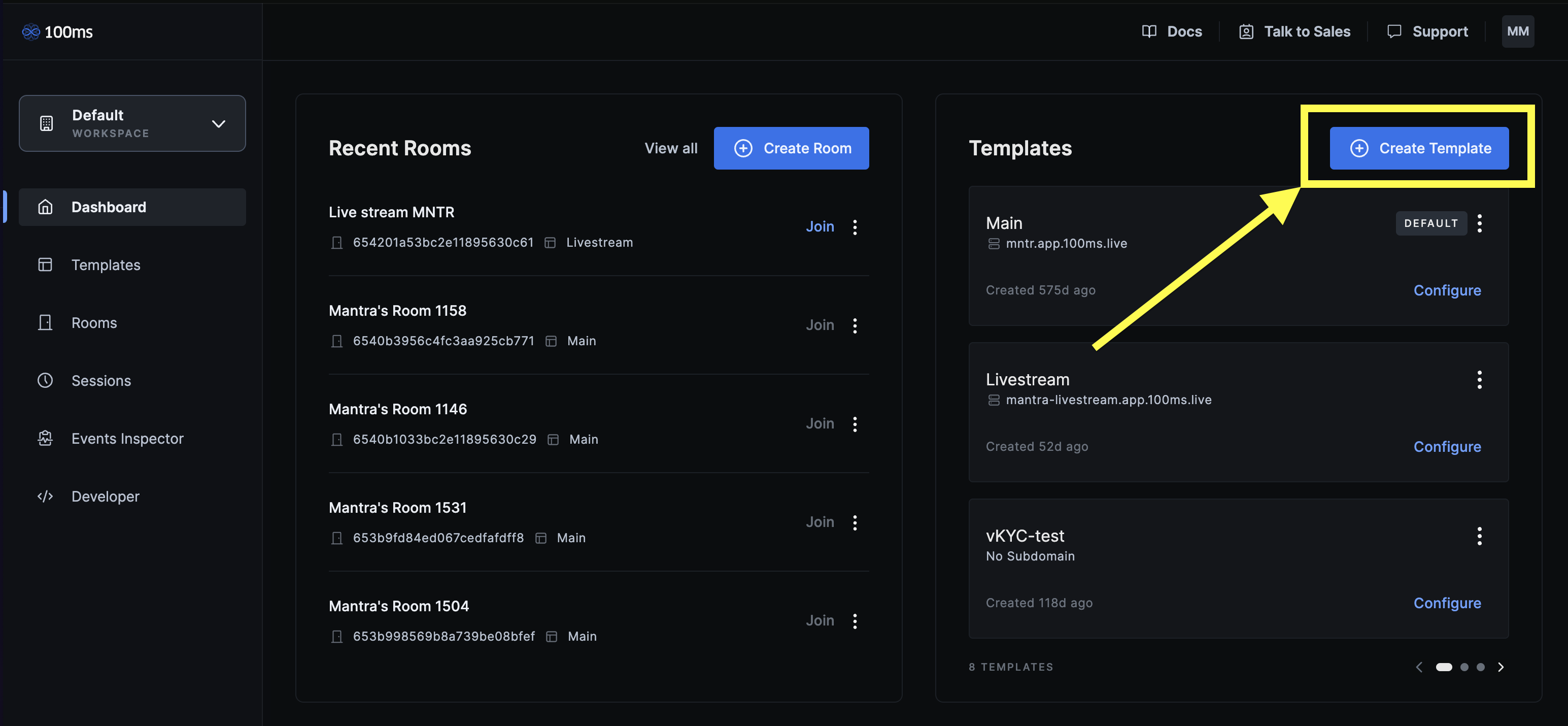This screenshot has height=726, width=1568.
Task: Open three-dot menu for Main template
Action: 1479,223
